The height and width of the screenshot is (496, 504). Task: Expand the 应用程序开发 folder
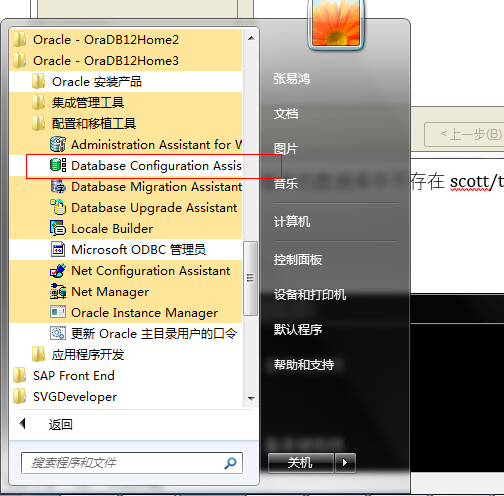click(126, 354)
